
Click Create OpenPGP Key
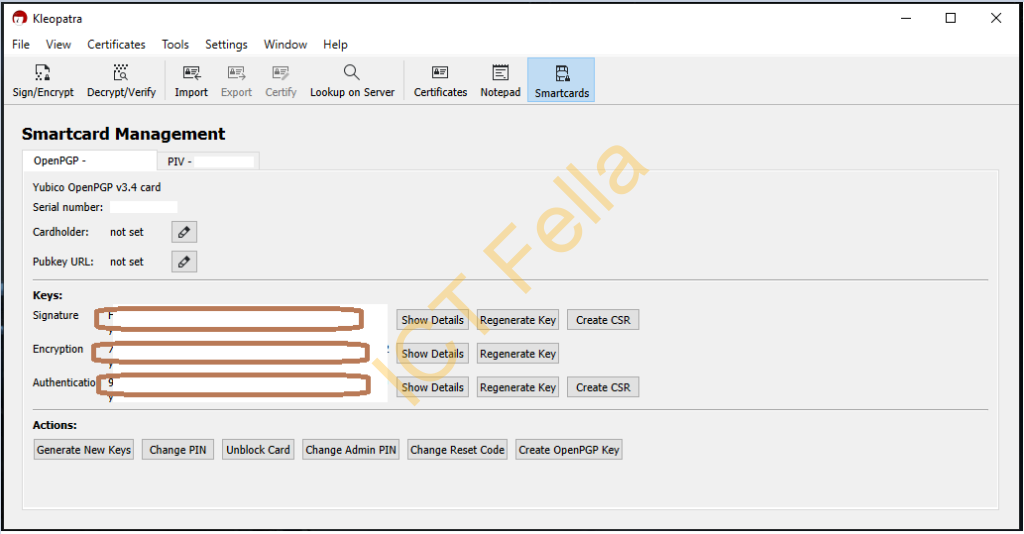coord(569,450)
